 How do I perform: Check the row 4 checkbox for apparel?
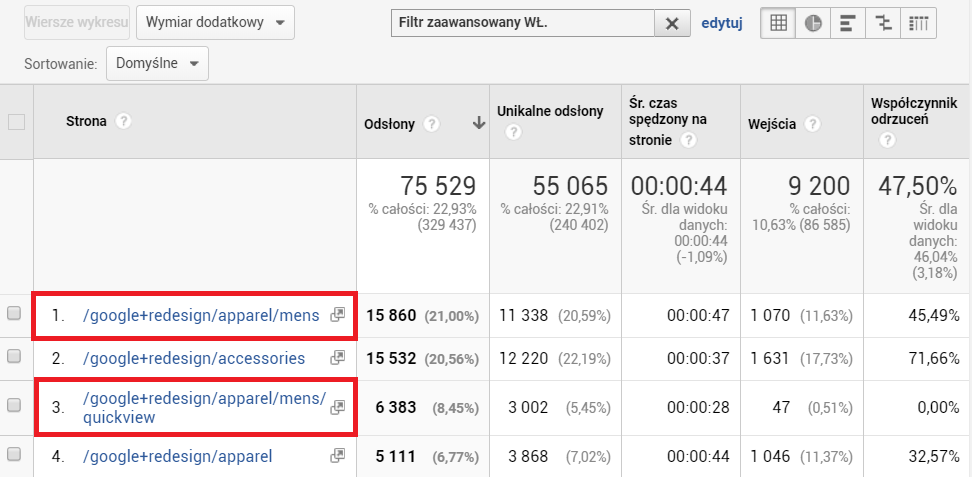[x=15, y=458]
